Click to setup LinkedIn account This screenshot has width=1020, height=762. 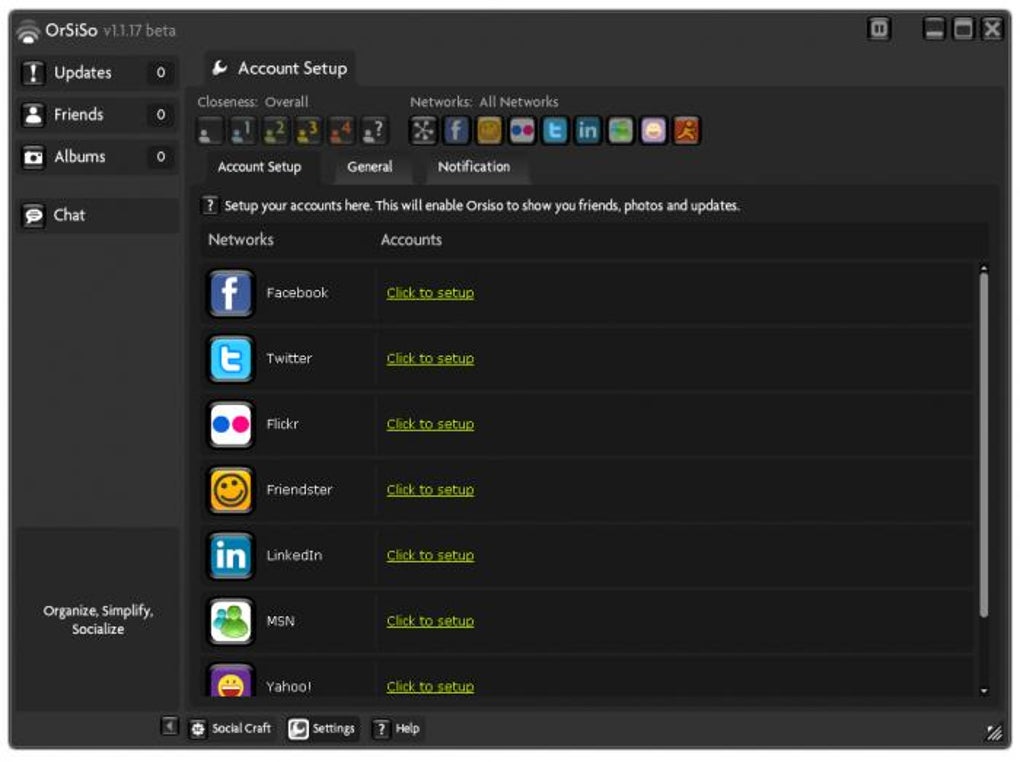pyautogui.click(x=430, y=556)
